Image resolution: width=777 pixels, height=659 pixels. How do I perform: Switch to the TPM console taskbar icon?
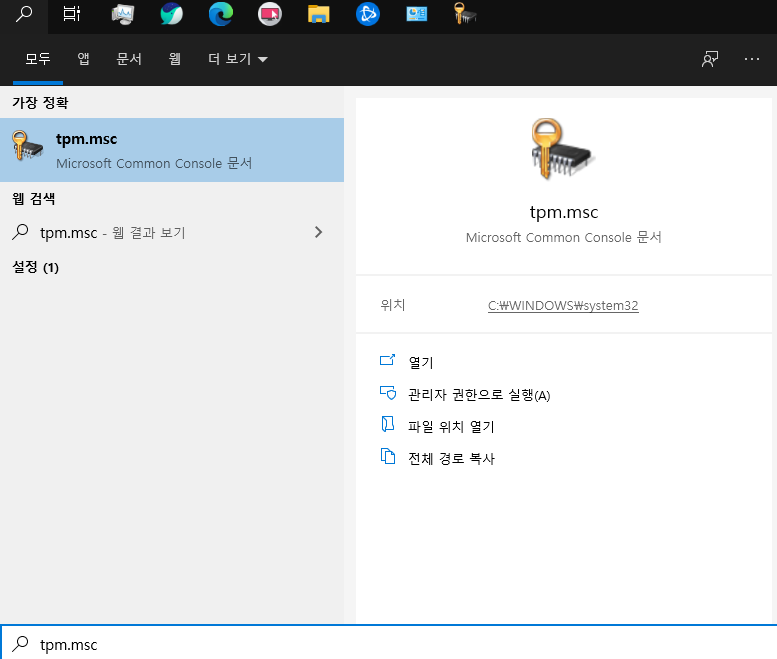465,14
